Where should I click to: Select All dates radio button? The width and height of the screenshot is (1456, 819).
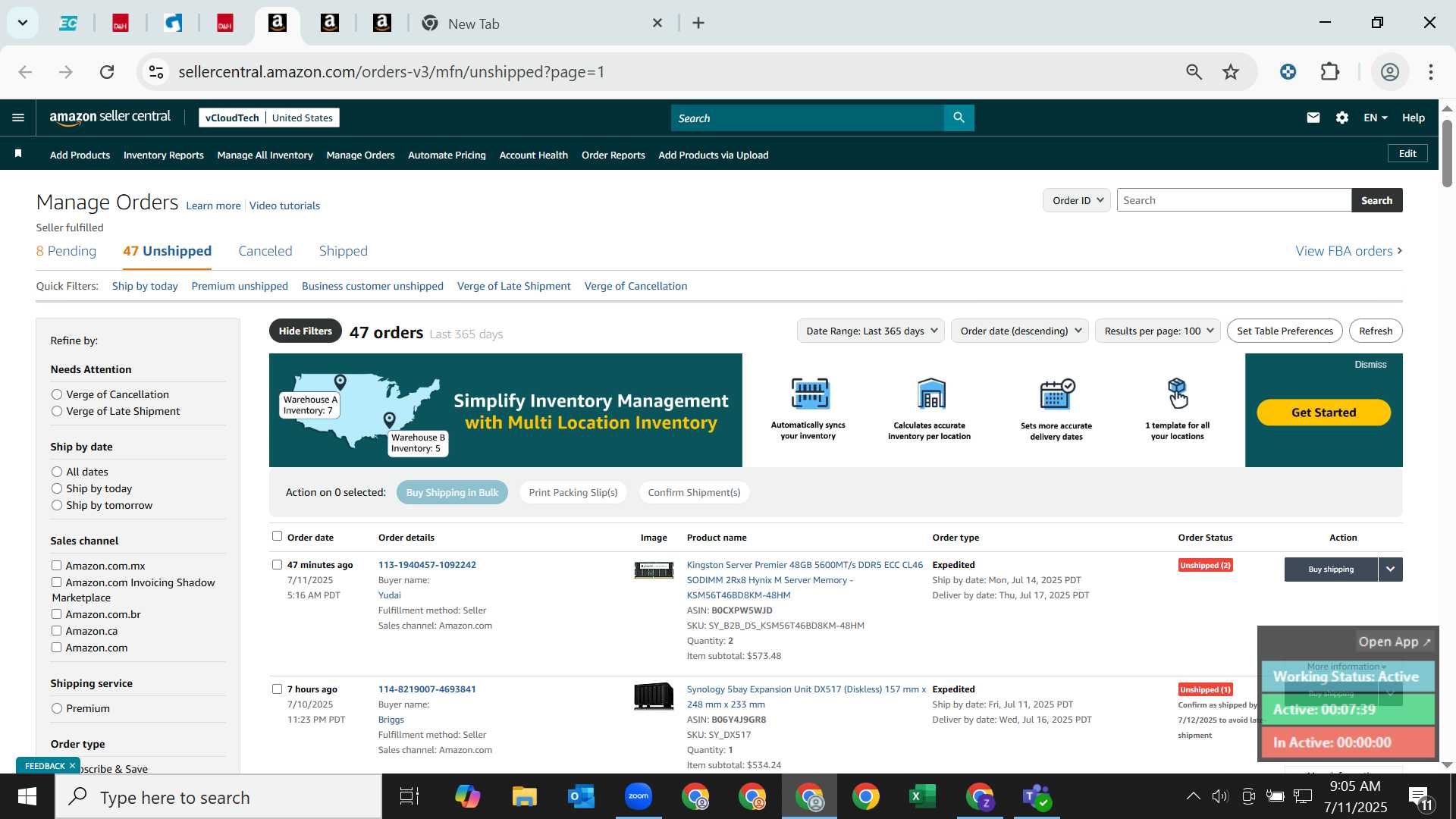click(57, 472)
